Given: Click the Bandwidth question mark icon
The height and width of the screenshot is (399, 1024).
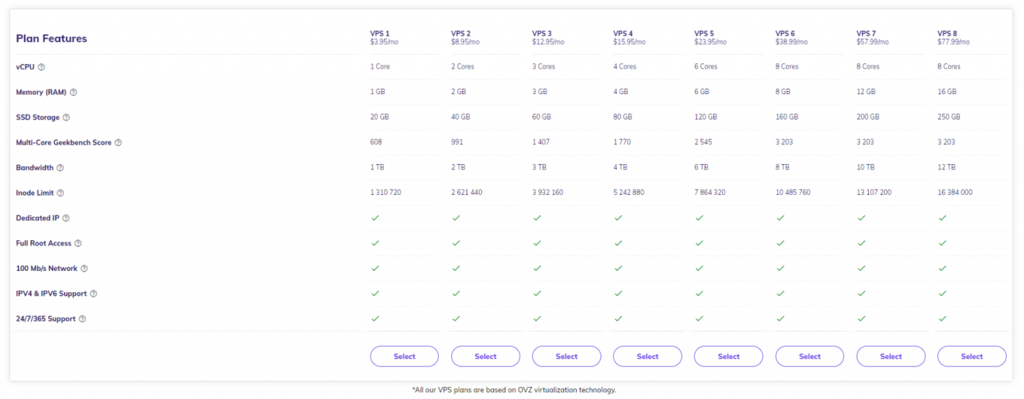Looking at the screenshot, I should [60, 168].
